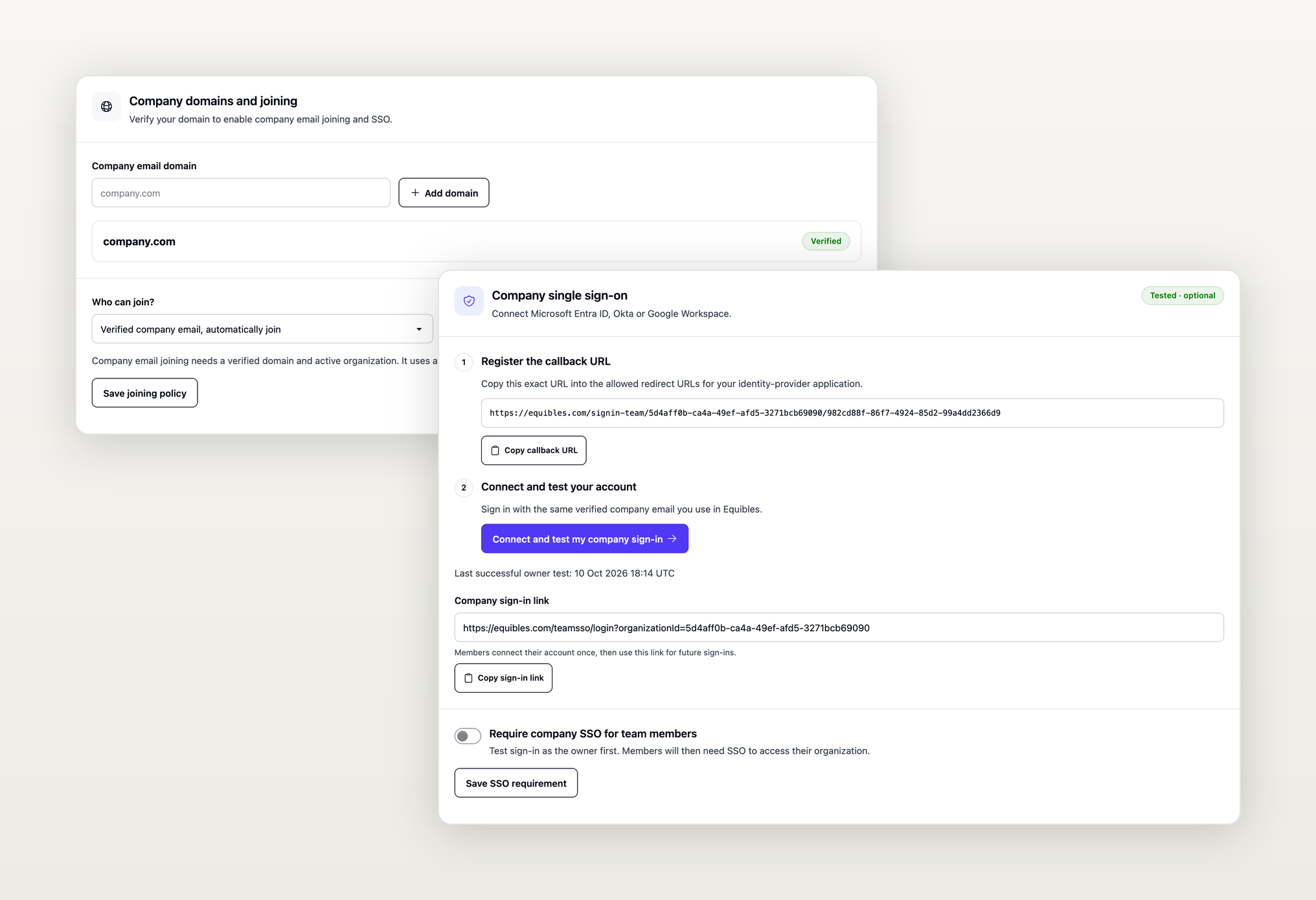Toggle Require company SSO for team members
Viewport: 1316px width, 900px height.
[x=468, y=736]
